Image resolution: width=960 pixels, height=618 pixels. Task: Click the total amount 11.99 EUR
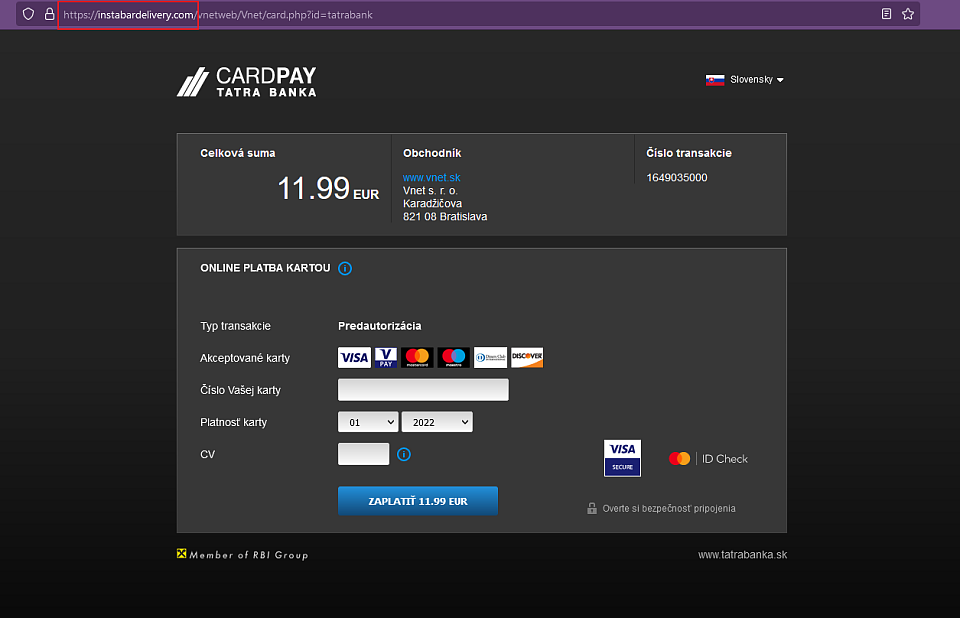328,189
